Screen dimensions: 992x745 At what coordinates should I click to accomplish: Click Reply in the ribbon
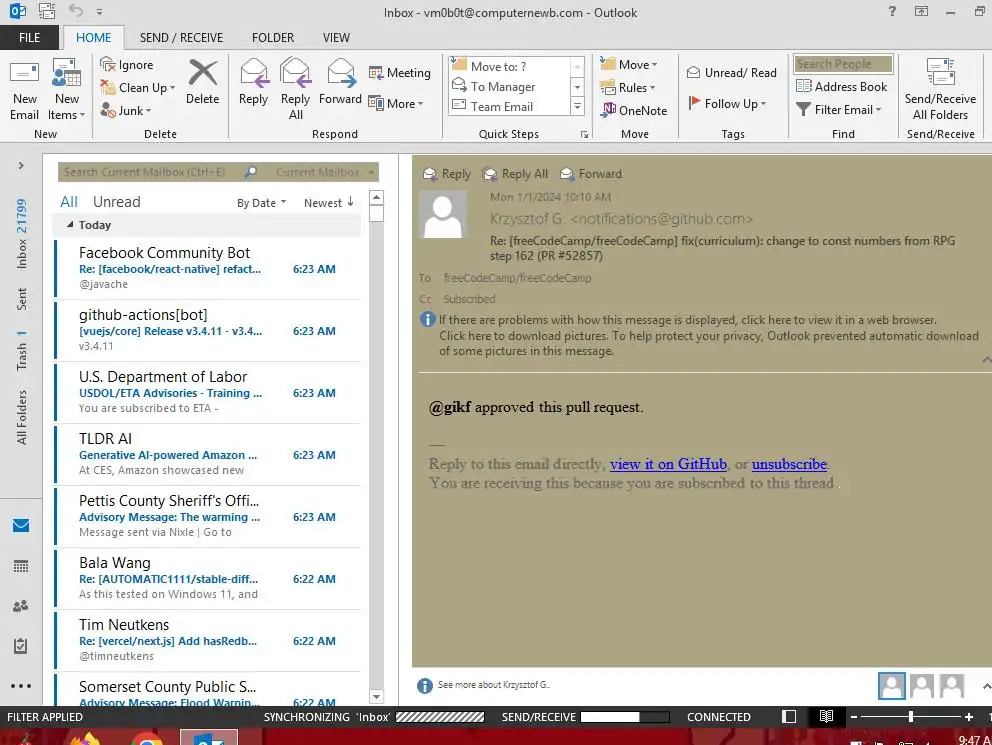254,82
